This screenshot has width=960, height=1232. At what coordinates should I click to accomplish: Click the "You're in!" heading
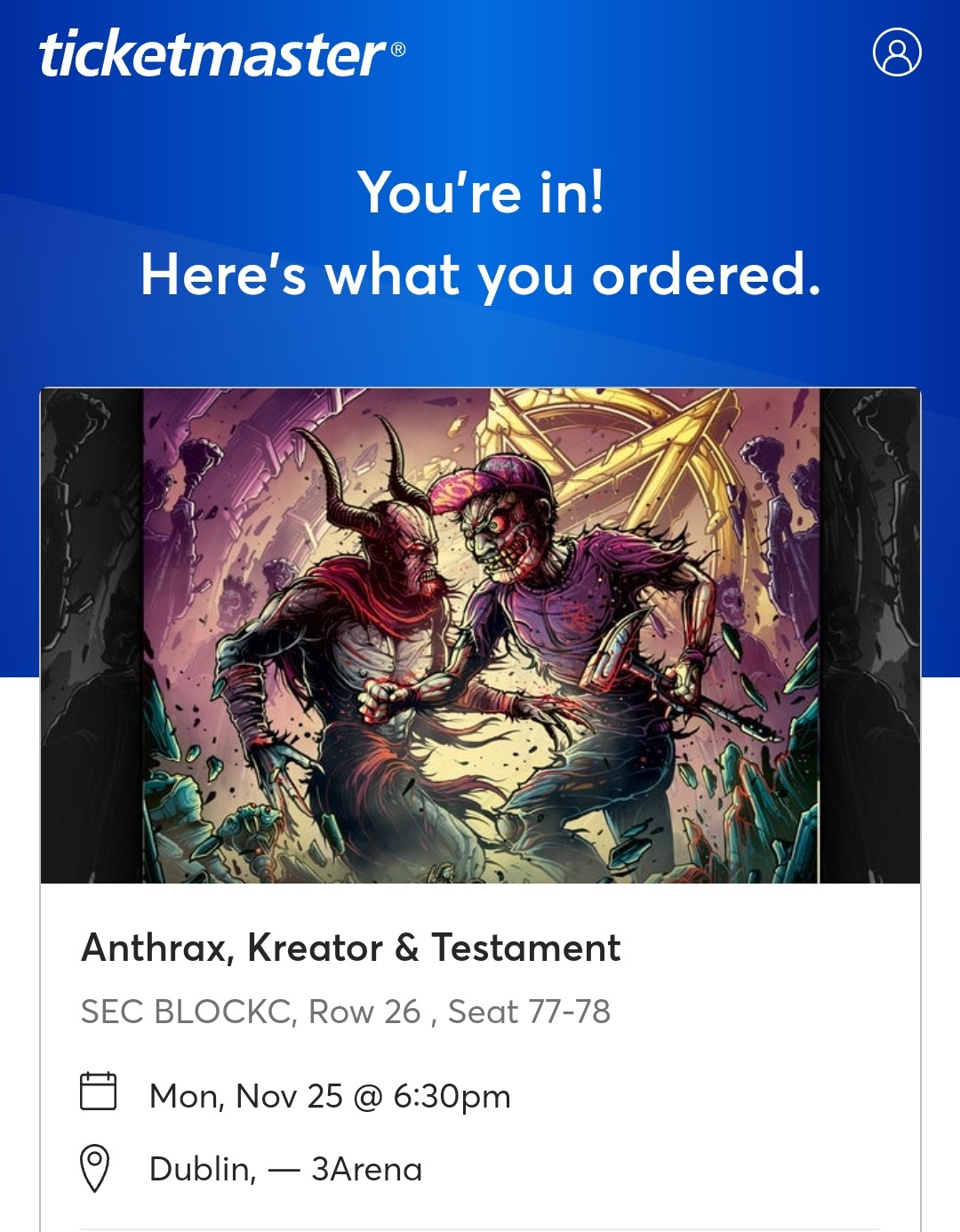(481, 192)
